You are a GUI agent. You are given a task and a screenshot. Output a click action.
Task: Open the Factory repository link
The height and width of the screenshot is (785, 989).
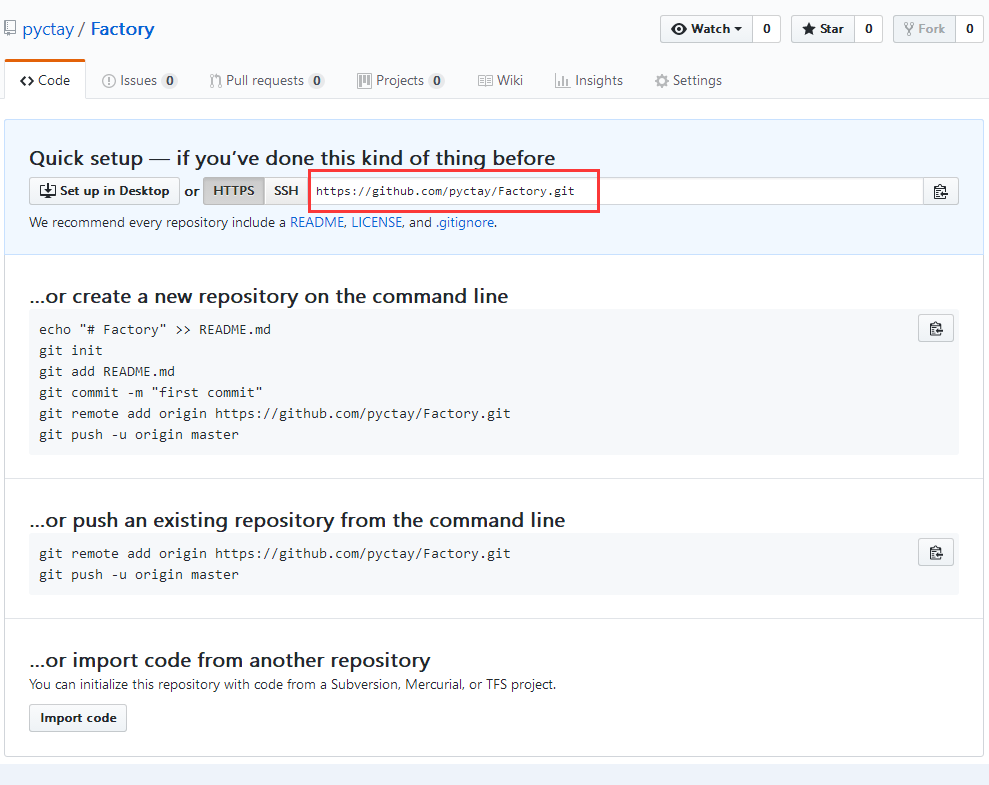pyautogui.click(x=122, y=29)
